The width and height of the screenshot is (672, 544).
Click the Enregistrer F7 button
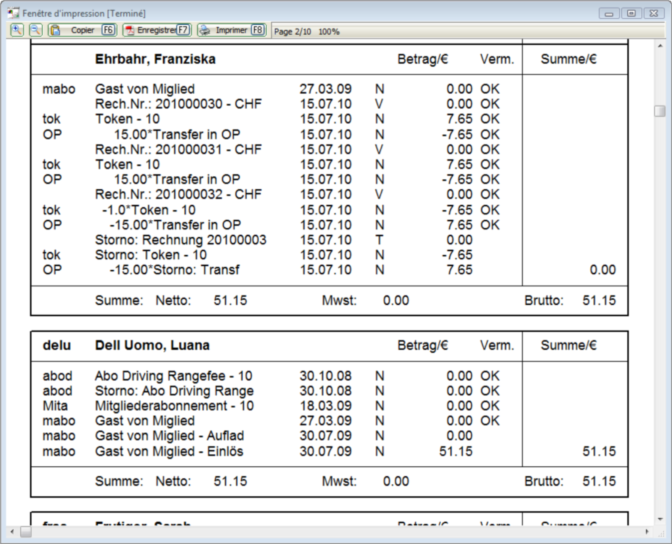point(157,30)
